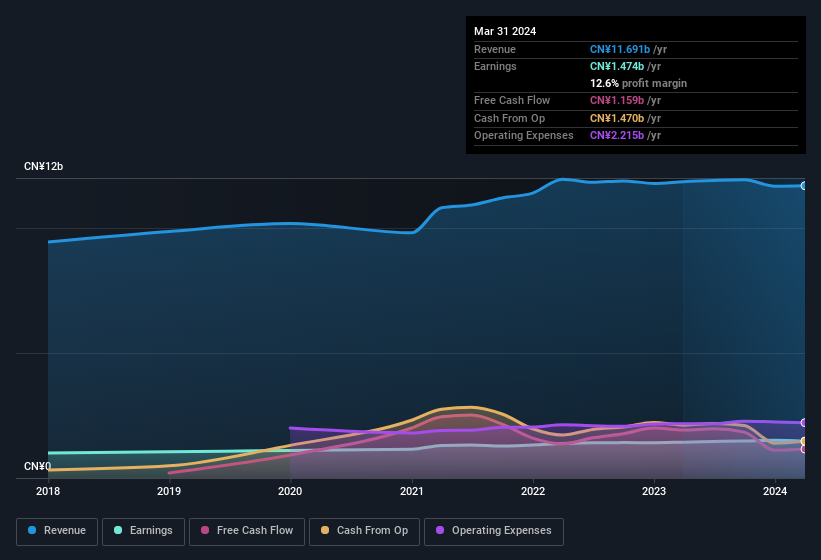Click the CN¥0 y-axis label

[x=38, y=466]
